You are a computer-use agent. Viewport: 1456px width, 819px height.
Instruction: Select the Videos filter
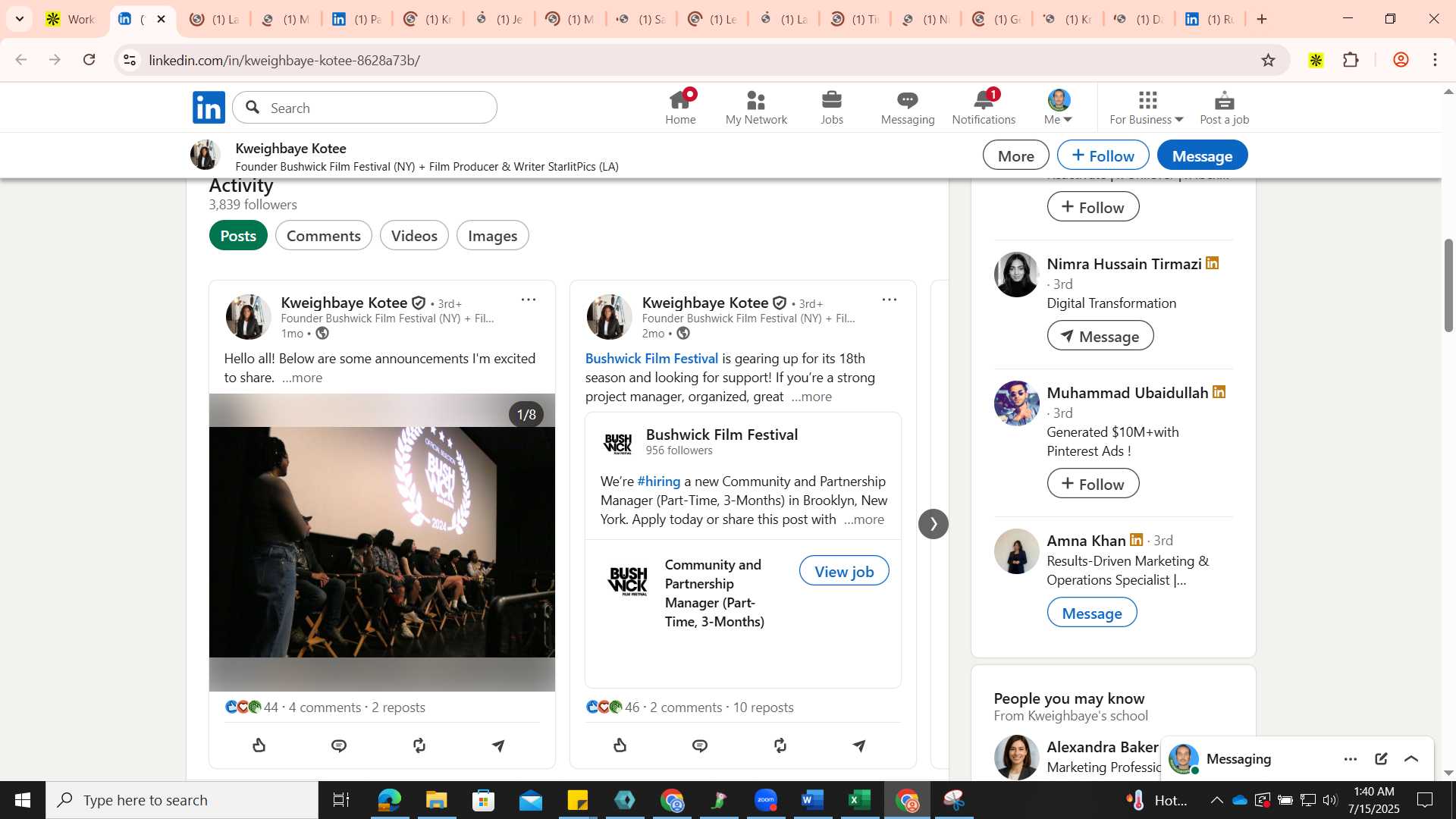coord(414,236)
